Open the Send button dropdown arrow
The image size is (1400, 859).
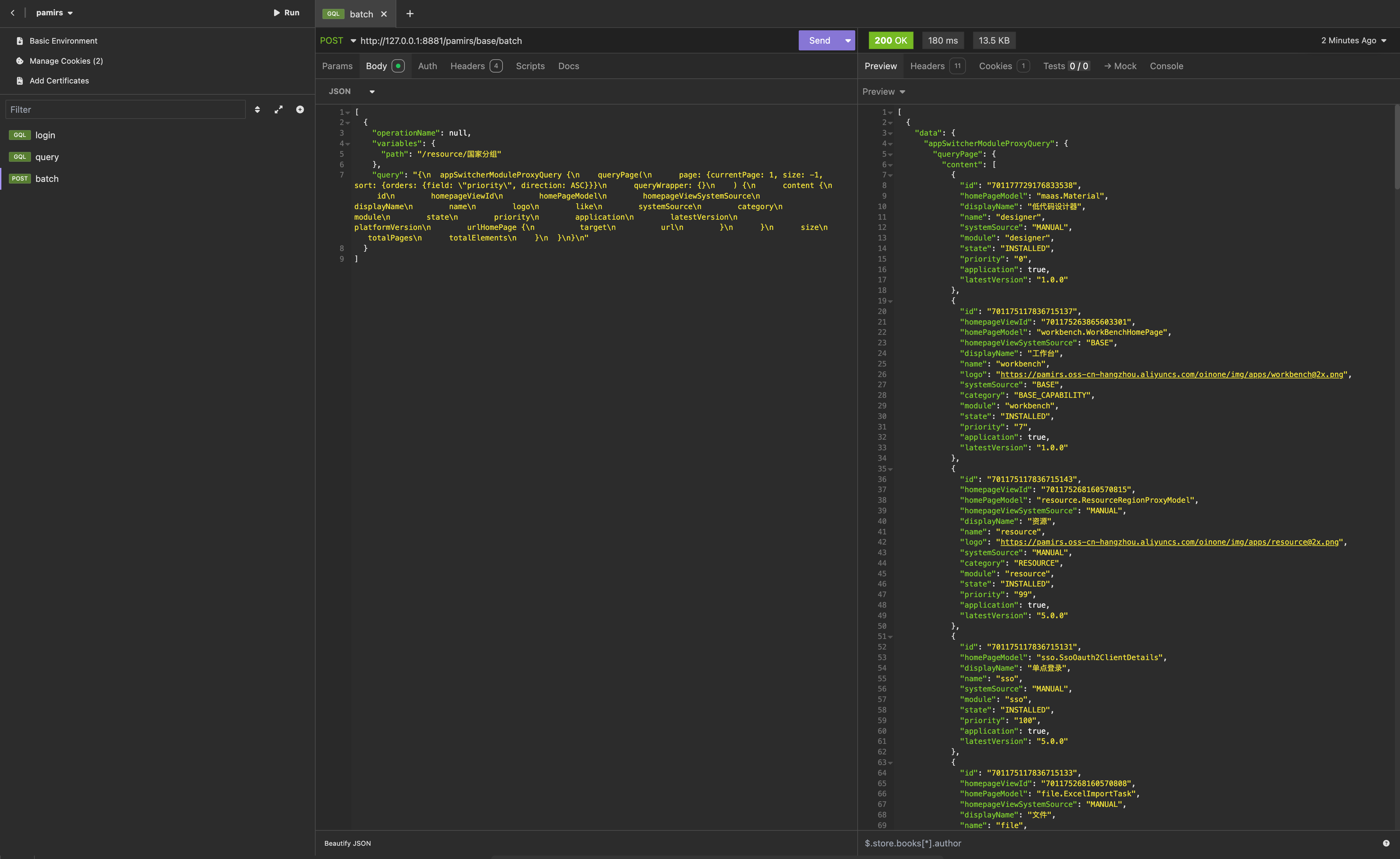point(848,41)
